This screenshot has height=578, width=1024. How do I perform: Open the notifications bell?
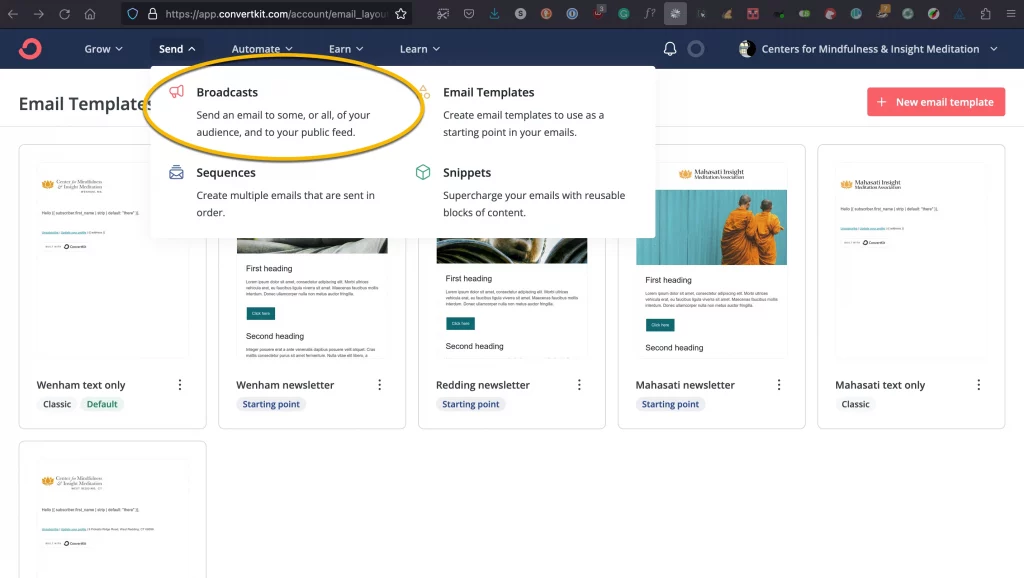pos(670,49)
